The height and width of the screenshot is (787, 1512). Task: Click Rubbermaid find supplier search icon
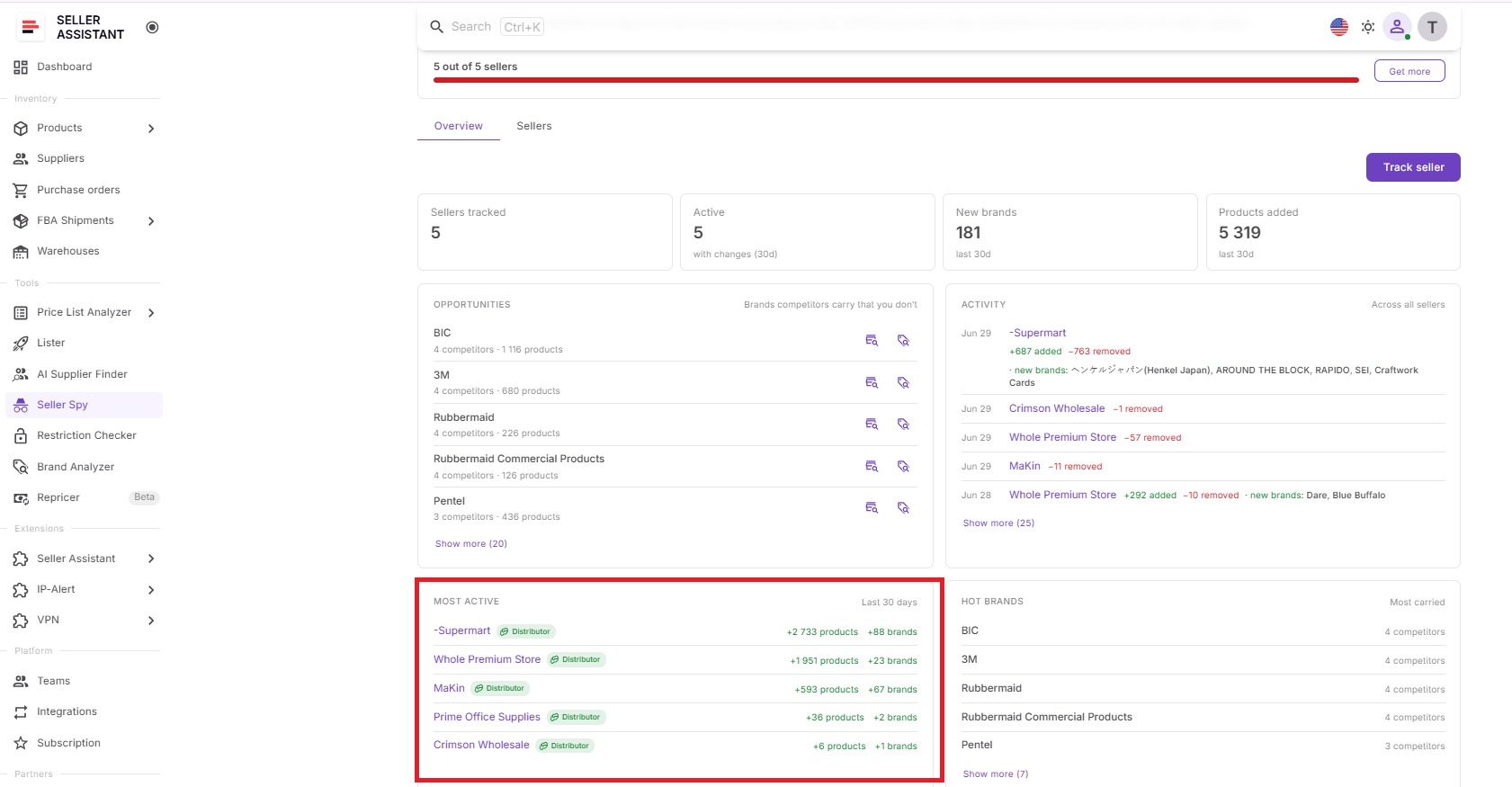903,424
